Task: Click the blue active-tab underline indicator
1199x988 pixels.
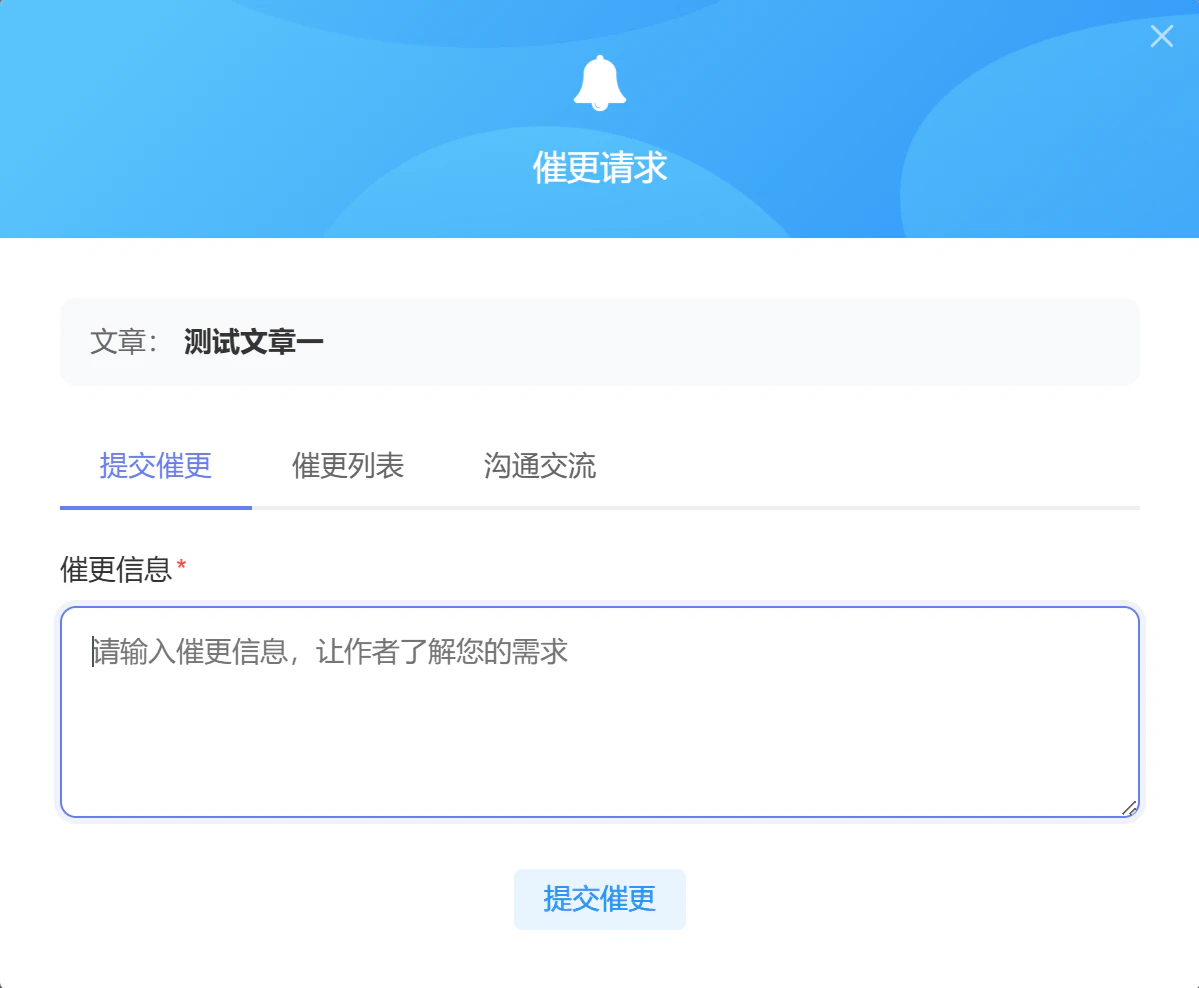Action: click(x=155, y=507)
